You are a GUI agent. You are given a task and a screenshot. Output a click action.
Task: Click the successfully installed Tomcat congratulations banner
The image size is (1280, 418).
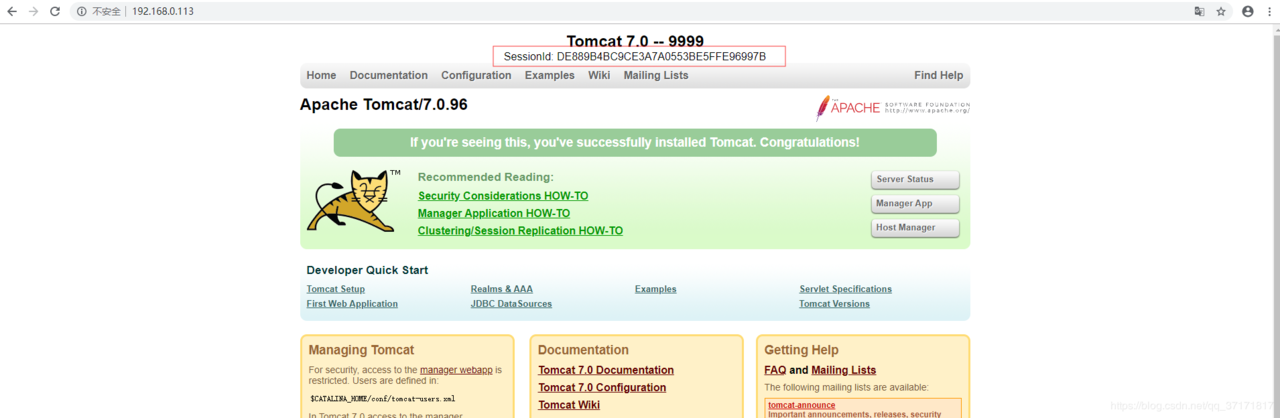635,143
